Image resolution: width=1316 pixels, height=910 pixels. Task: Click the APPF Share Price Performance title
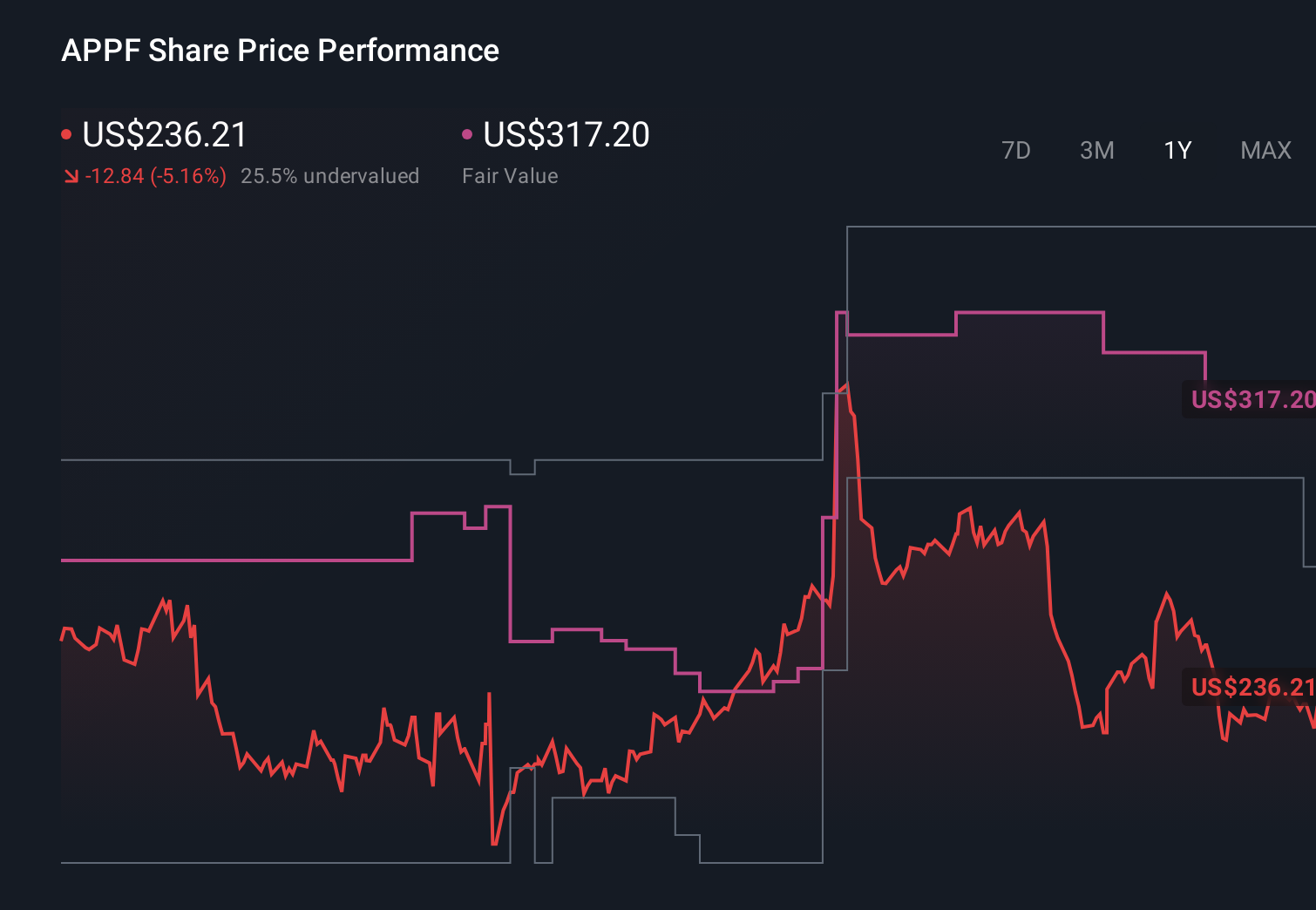pyautogui.click(x=280, y=51)
